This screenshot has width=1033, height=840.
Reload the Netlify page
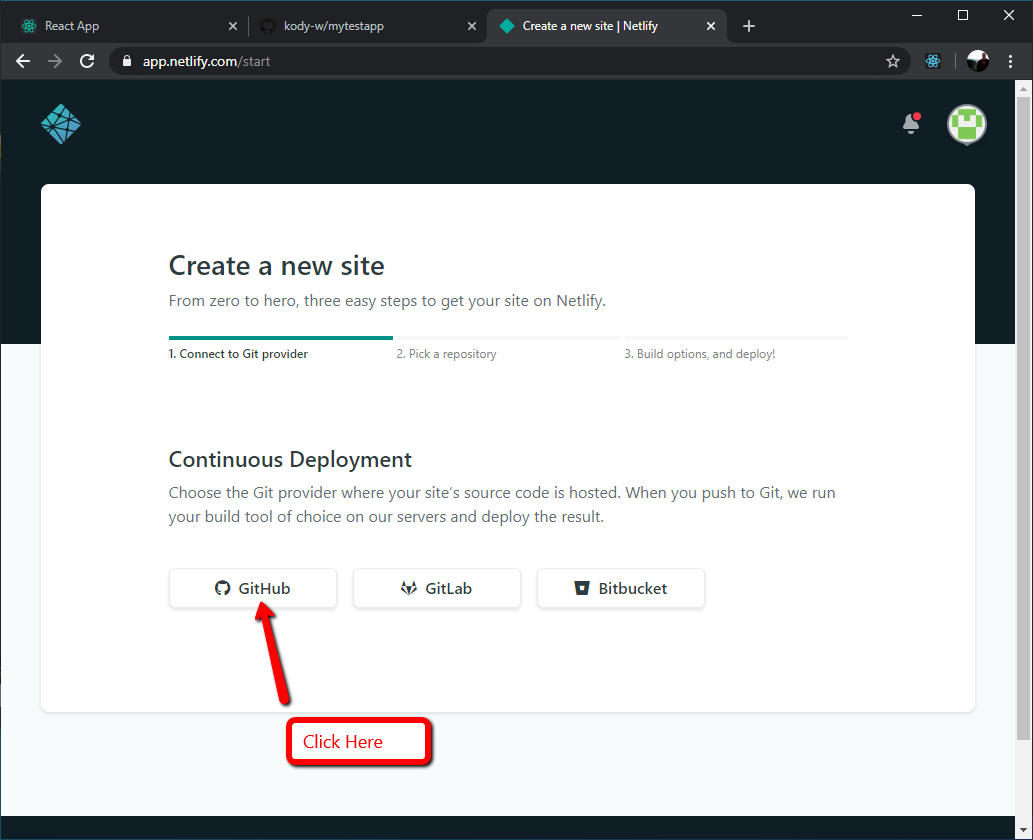(87, 61)
